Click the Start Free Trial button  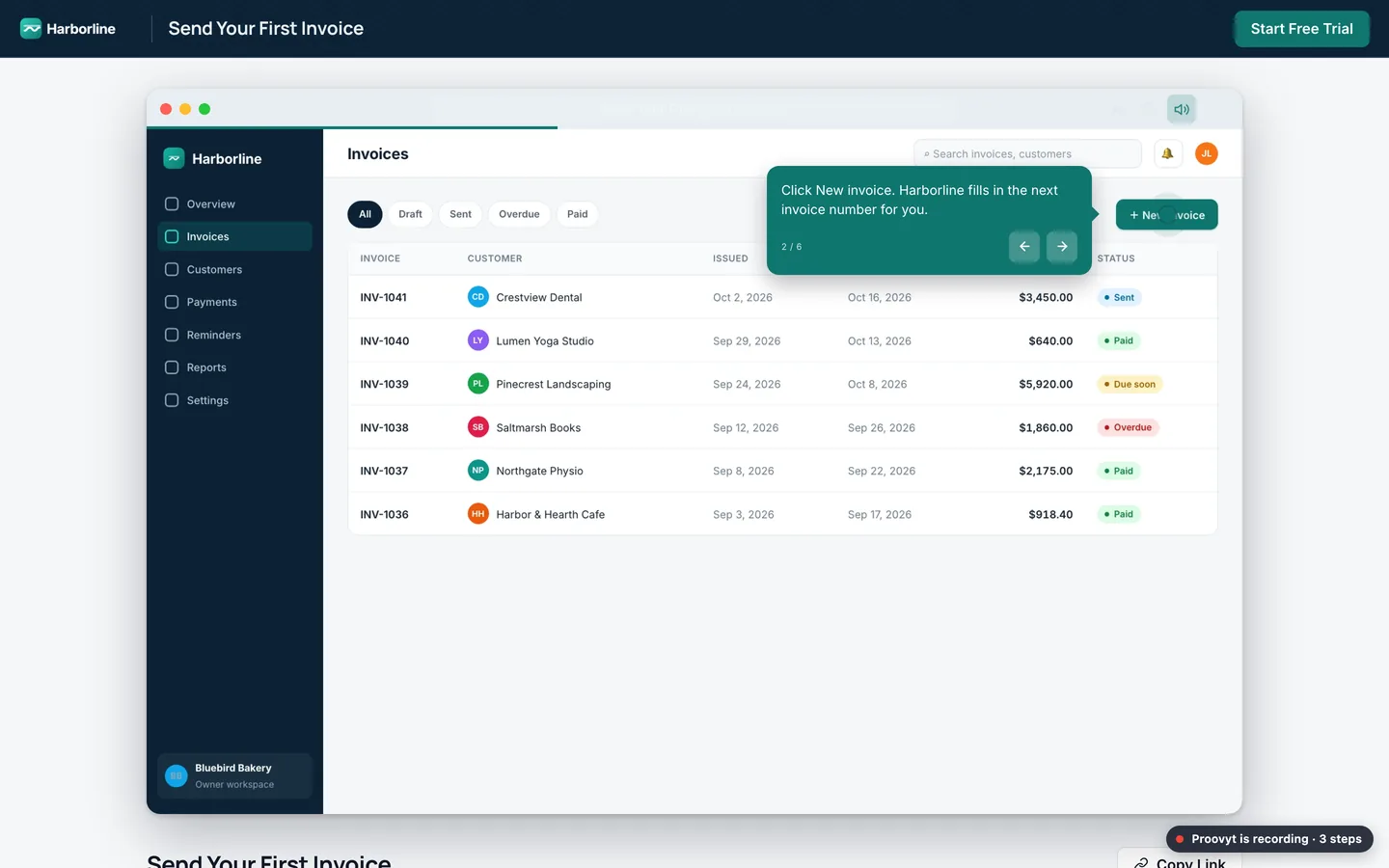coord(1301,29)
